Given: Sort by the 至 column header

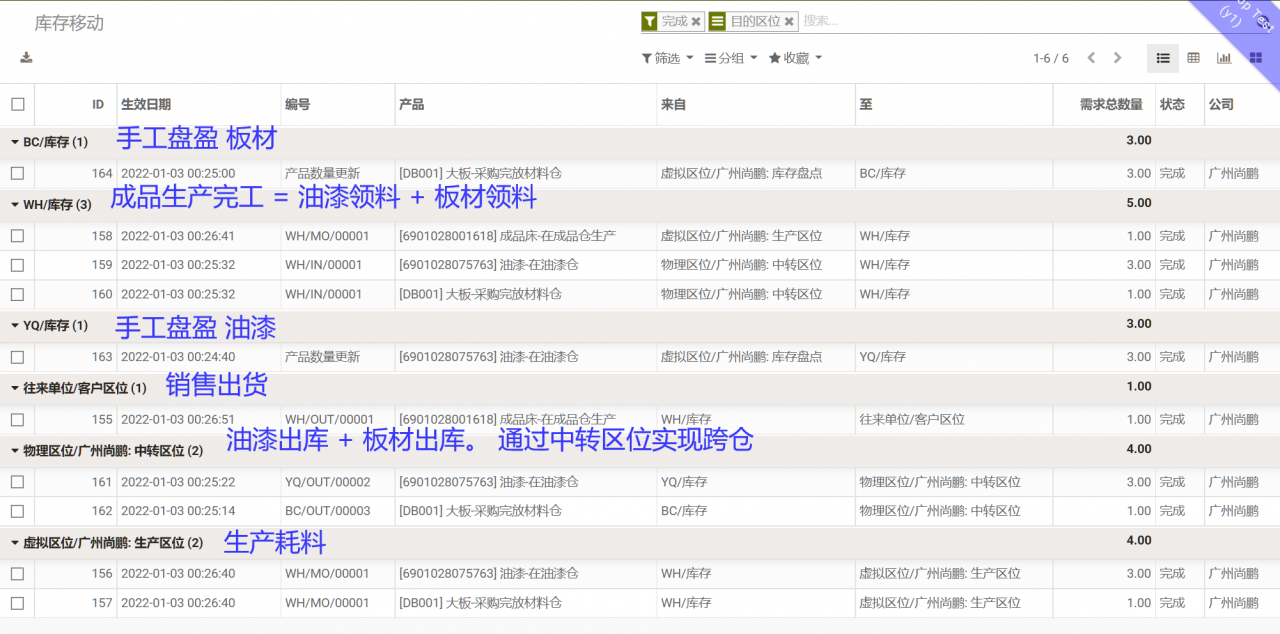Looking at the screenshot, I should [865, 104].
